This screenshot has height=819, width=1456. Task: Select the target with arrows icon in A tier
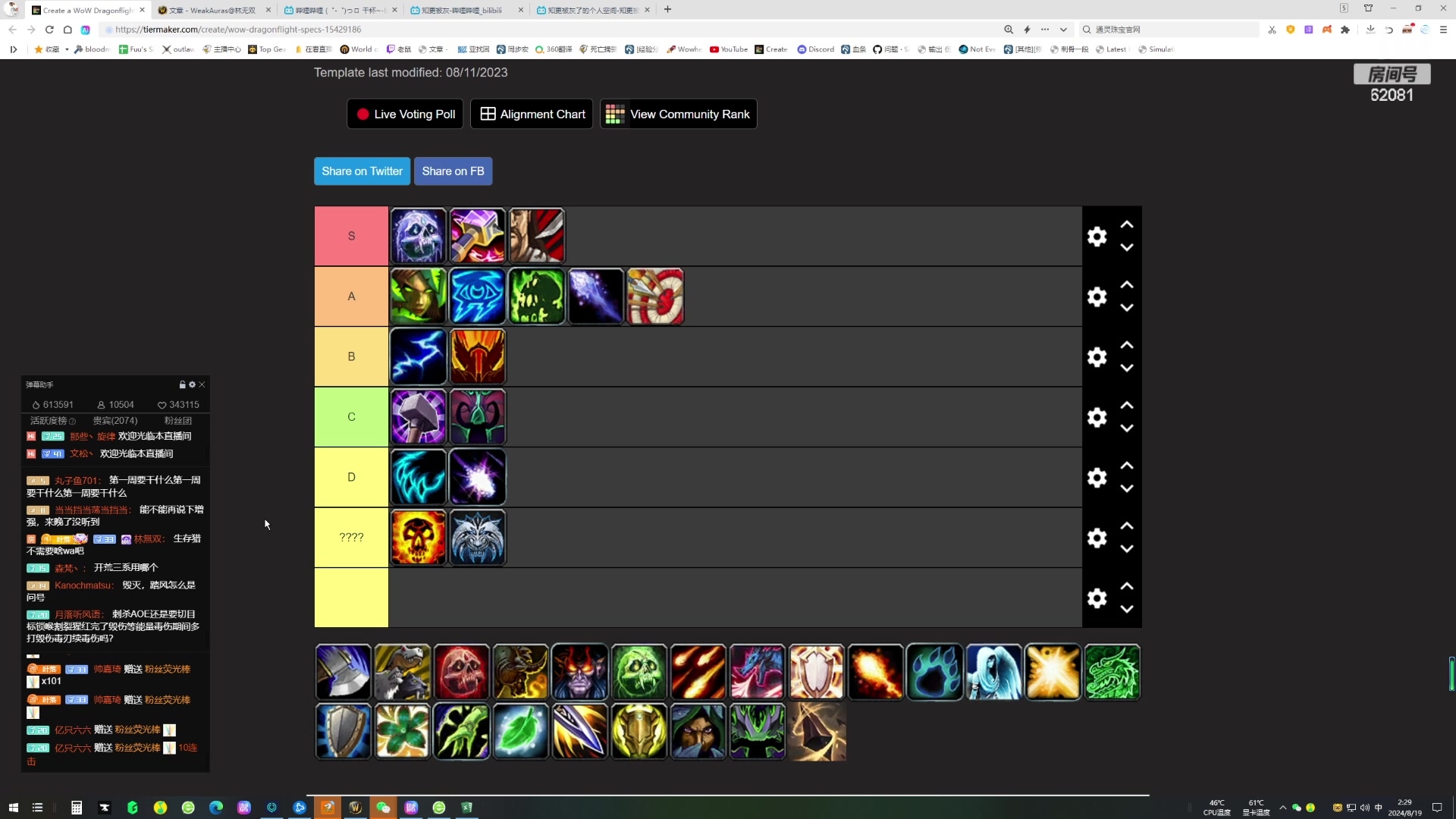(x=655, y=297)
